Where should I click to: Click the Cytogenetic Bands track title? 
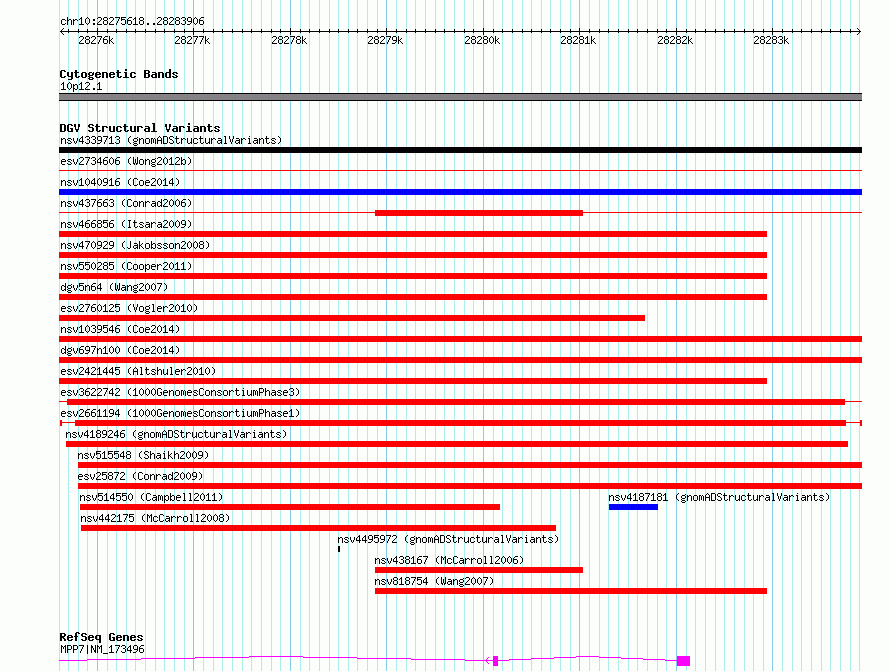pos(119,74)
